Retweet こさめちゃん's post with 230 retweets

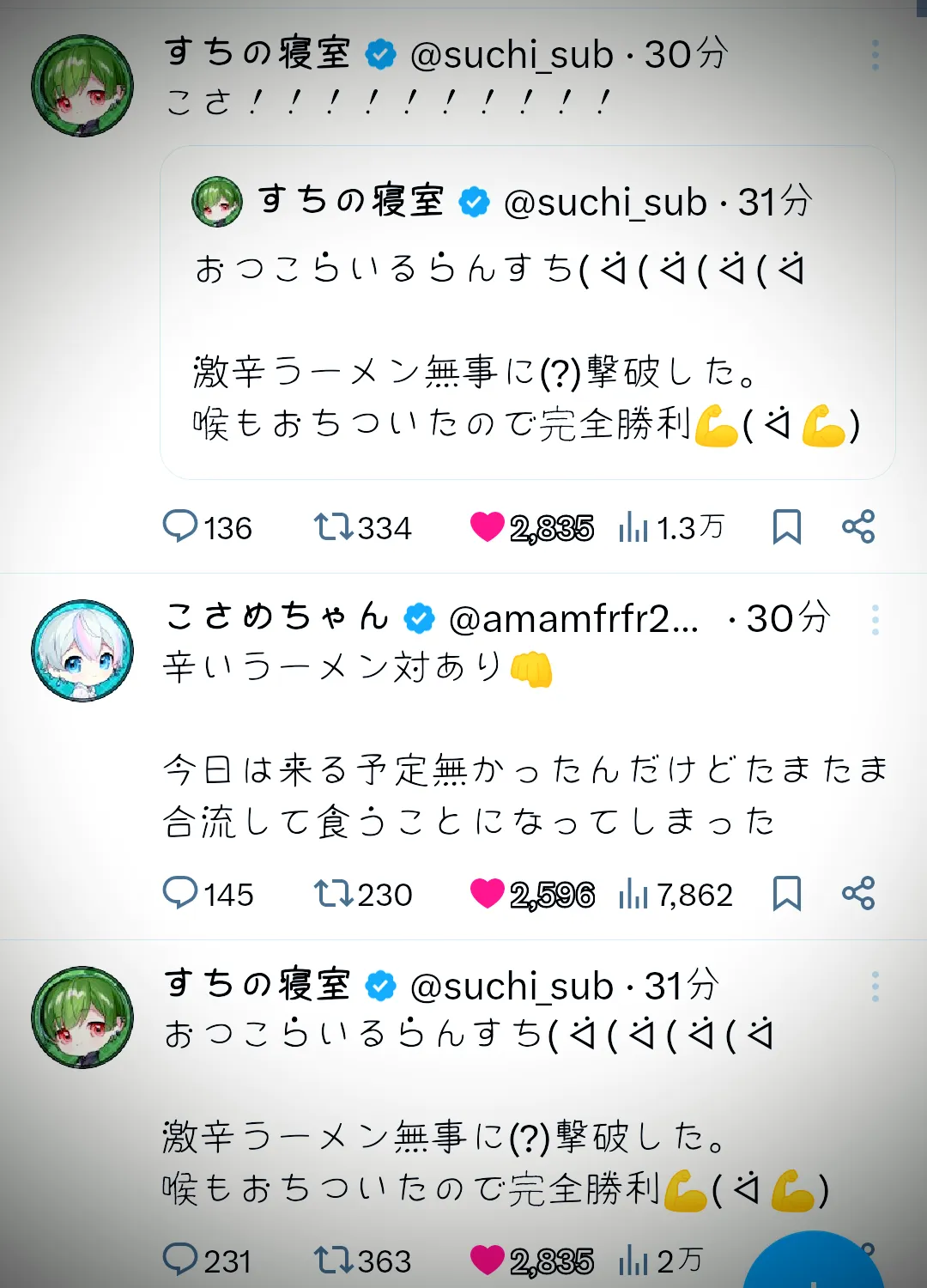click(362, 894)
